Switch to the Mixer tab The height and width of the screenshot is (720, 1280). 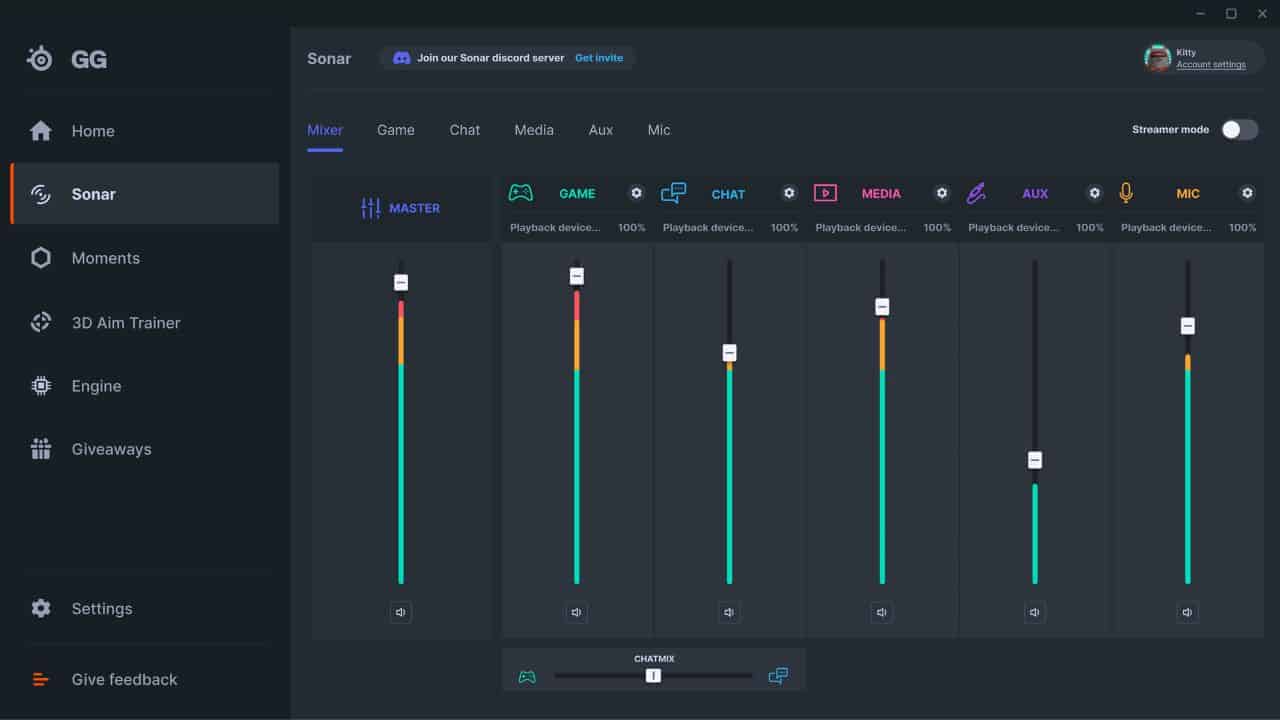coord(325,130)
